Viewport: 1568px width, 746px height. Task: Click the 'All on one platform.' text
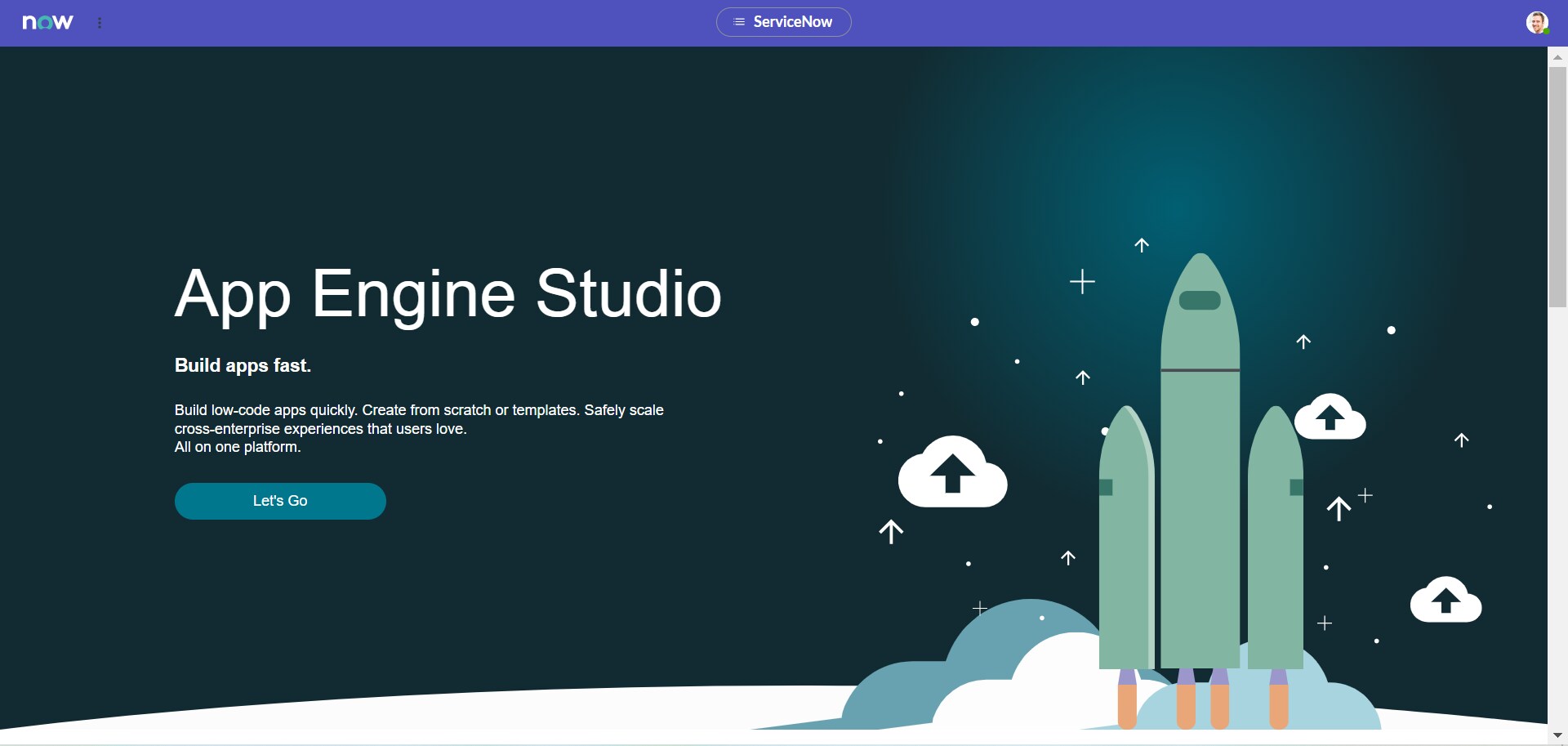point(238,447)
